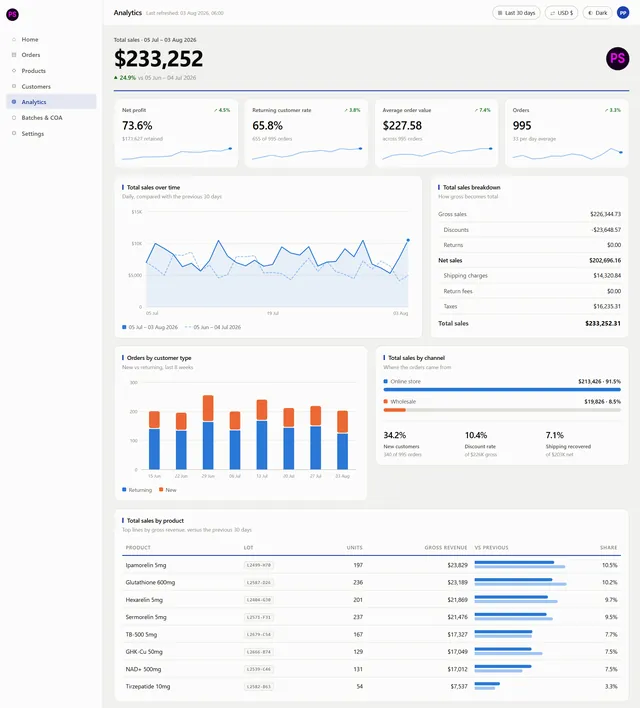The height and width of the screenshot is (708, 640).
Task: Toggle the New legend entry
Action: click(x=168, y=490)
